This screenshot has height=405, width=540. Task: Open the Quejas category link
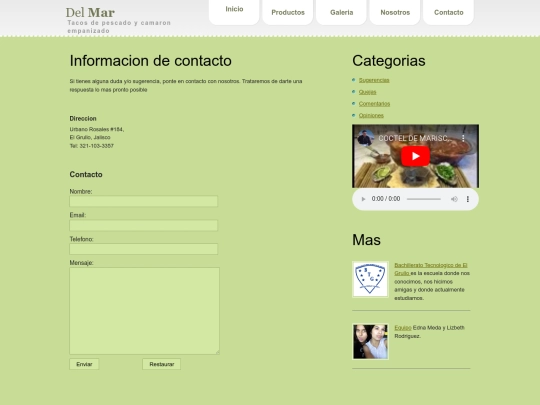(x=367, y=92)
